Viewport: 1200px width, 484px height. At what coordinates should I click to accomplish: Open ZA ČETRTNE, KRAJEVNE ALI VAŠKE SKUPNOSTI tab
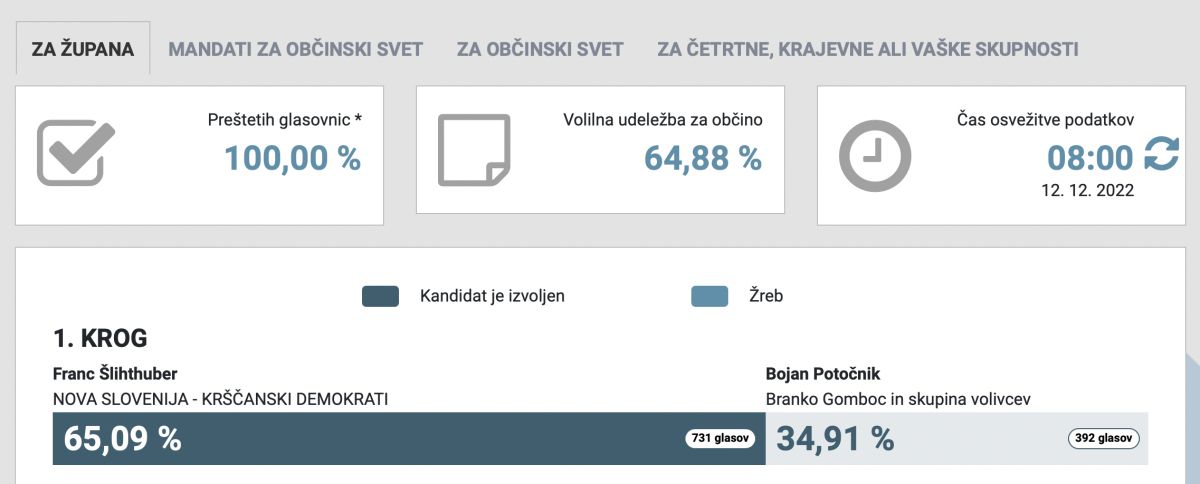point(868,49)
